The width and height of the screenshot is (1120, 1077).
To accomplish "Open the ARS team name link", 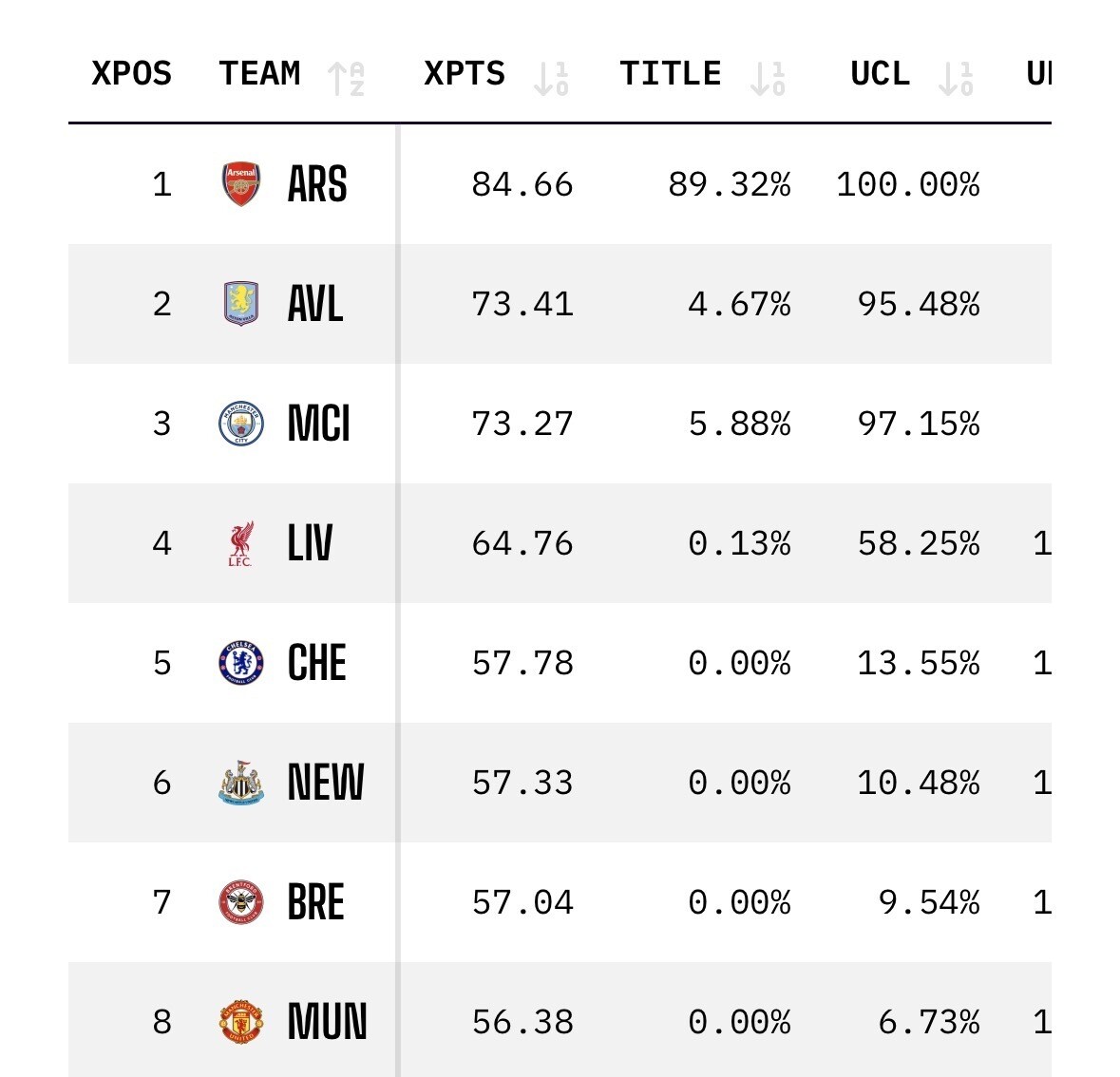I will pos(317,184).
